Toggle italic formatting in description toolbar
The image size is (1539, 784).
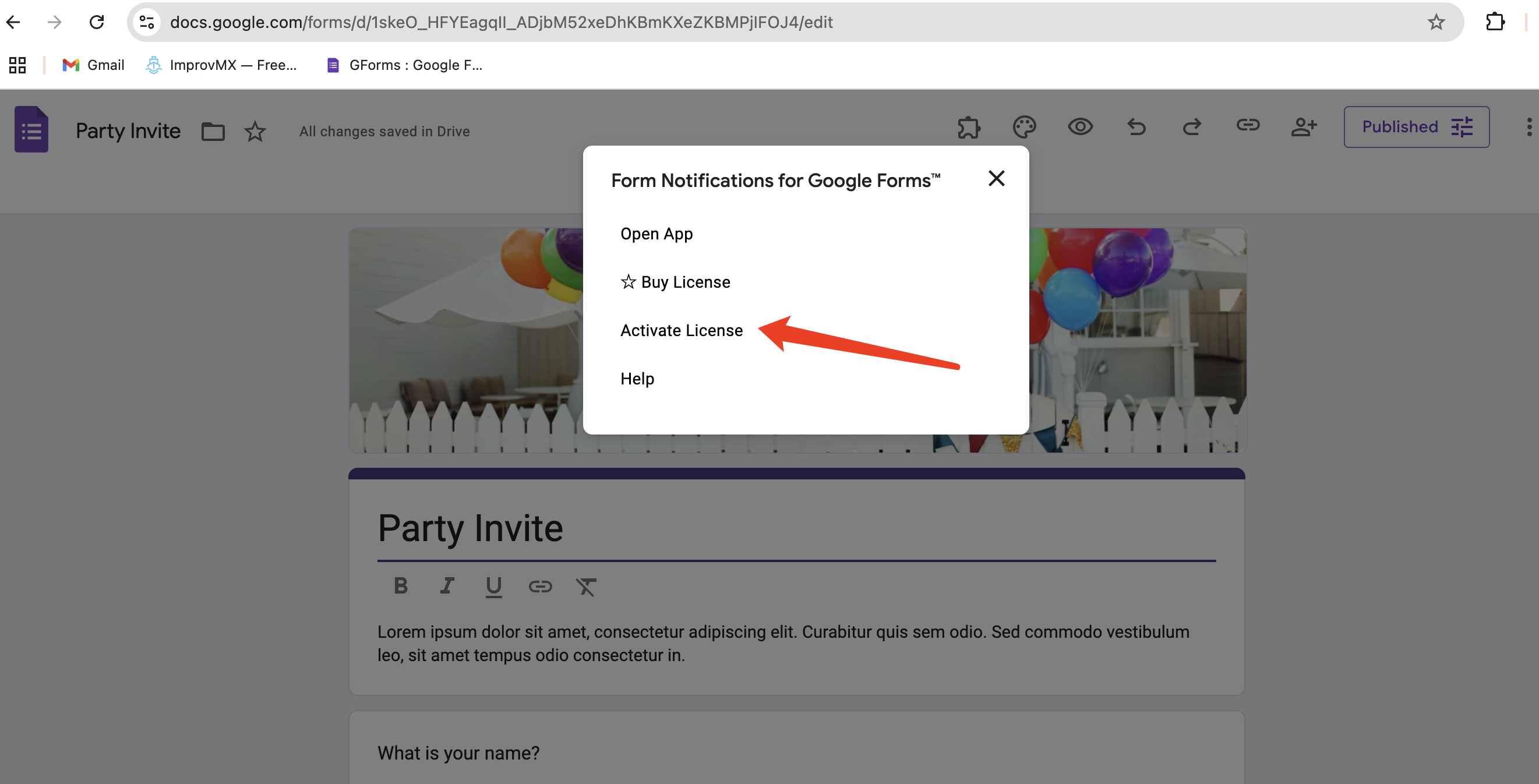point(447,586)
